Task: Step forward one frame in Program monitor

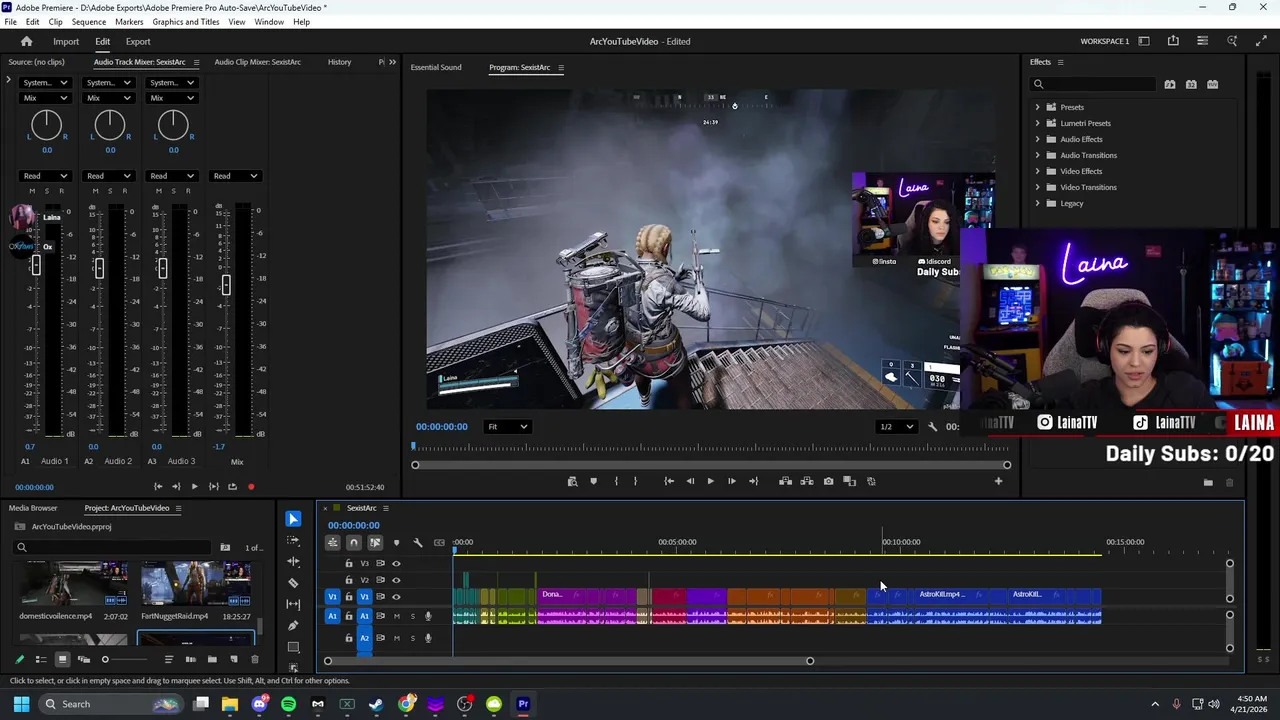Action: 732,482
